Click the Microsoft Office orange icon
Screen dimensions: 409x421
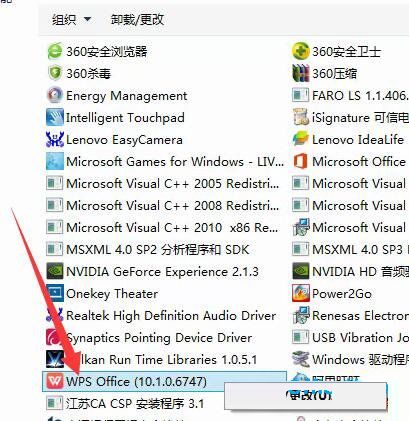[300, 161]
